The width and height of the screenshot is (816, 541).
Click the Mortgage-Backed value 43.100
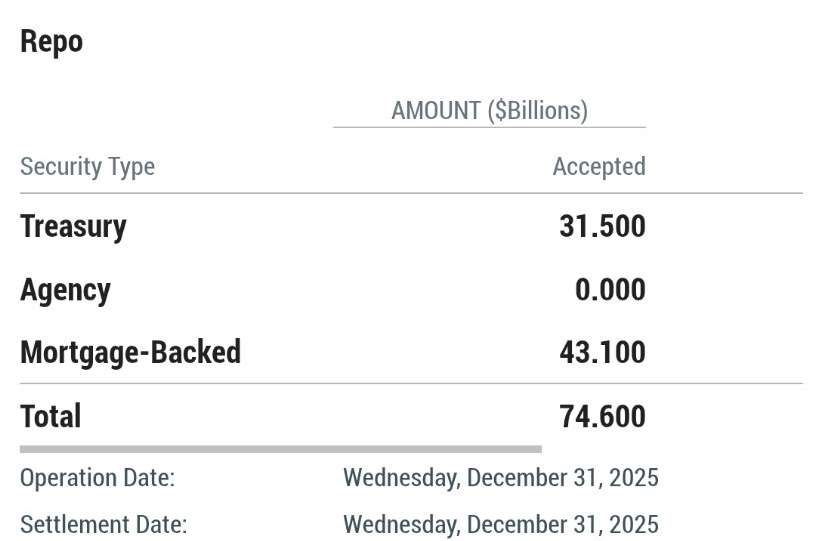[x=602, y=352]
